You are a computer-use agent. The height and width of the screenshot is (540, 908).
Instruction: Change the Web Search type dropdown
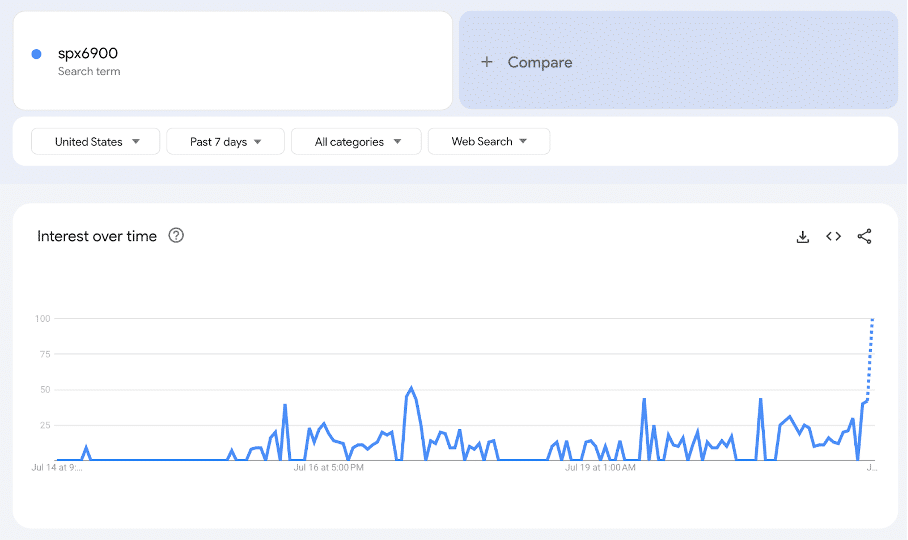point(488,142)
